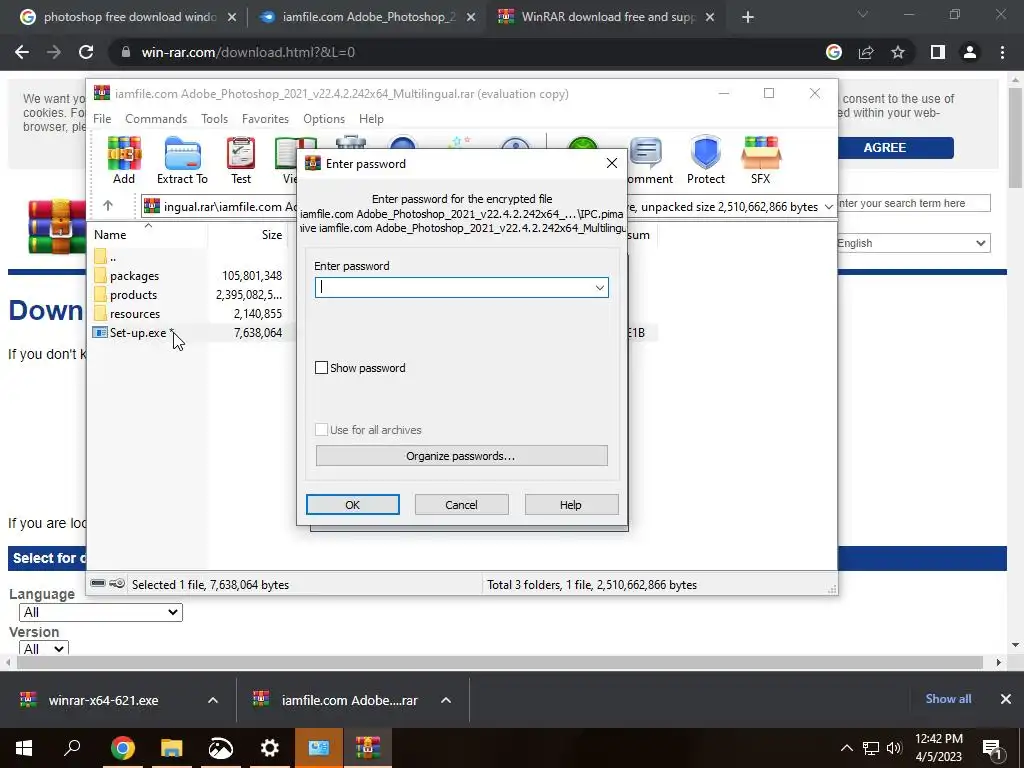Close the Enter password dialog
Screen dimensions: 1024x768
pyautogui.click(x=611, y=163)
